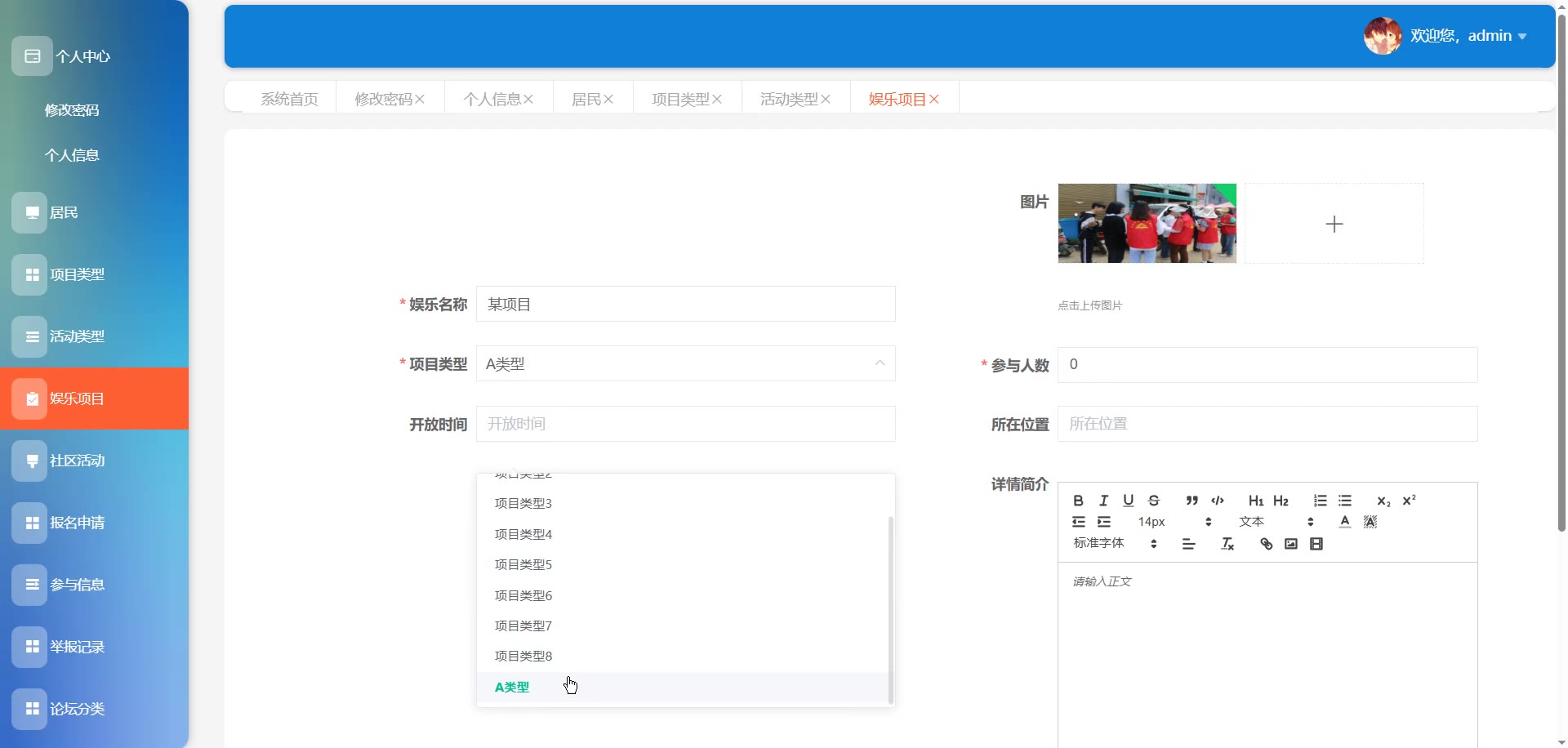
Task: Insert a blockquote in the editor
Action: click(1192, 501)
